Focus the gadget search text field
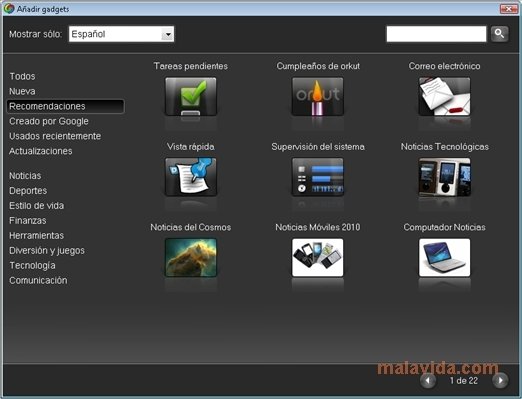This screenshot has height=399, width=522. (x=436, y=34)
